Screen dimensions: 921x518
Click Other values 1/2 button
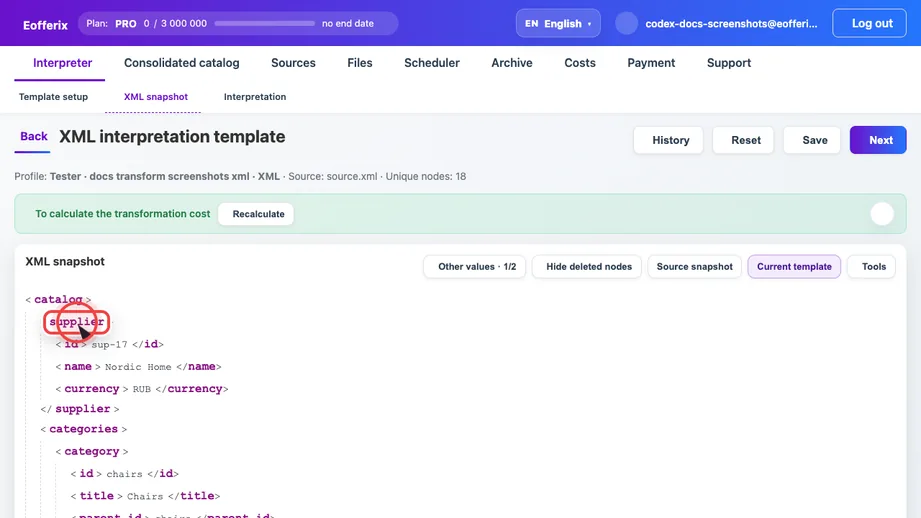475,267
